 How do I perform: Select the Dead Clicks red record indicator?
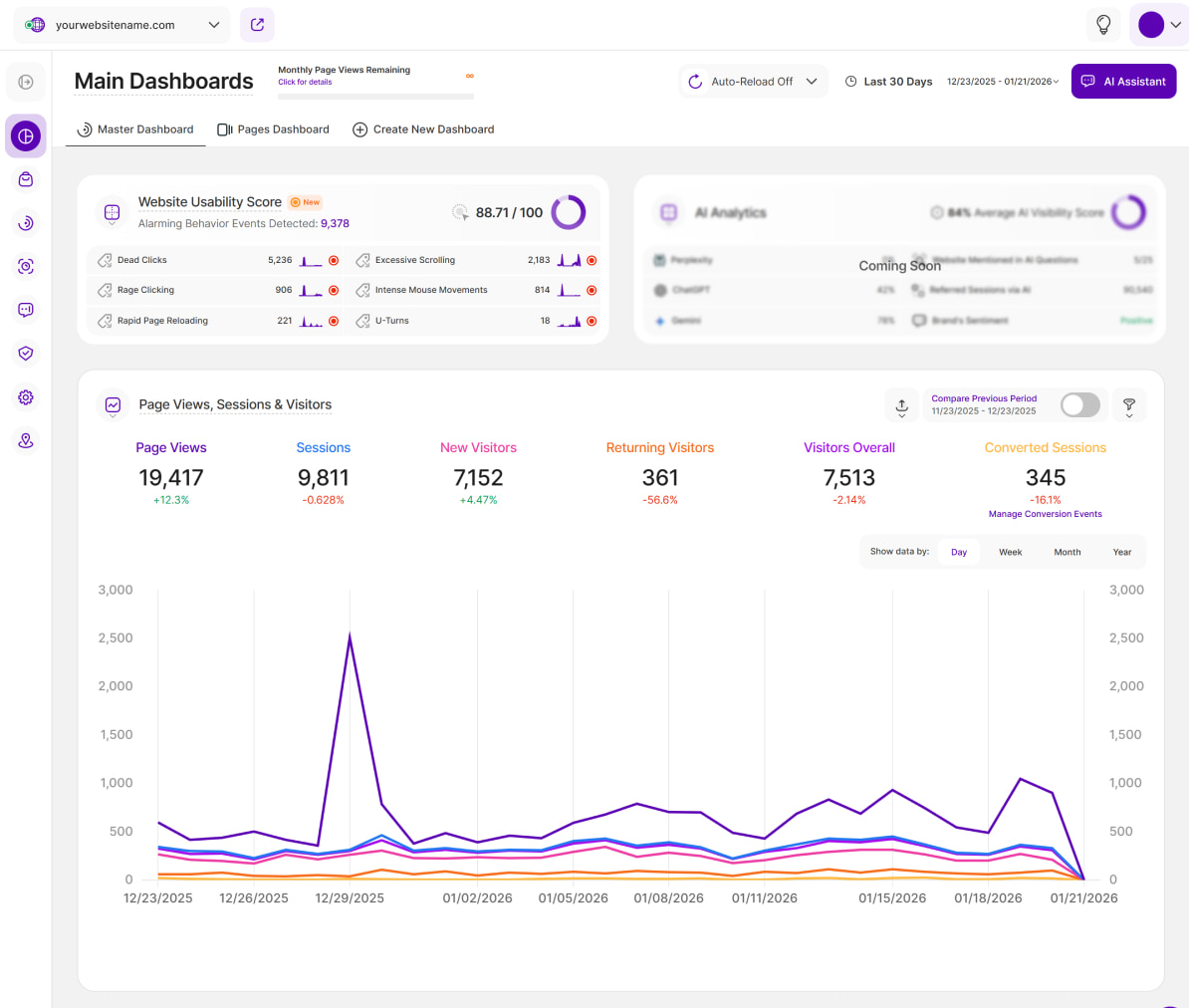pos(334,261)
